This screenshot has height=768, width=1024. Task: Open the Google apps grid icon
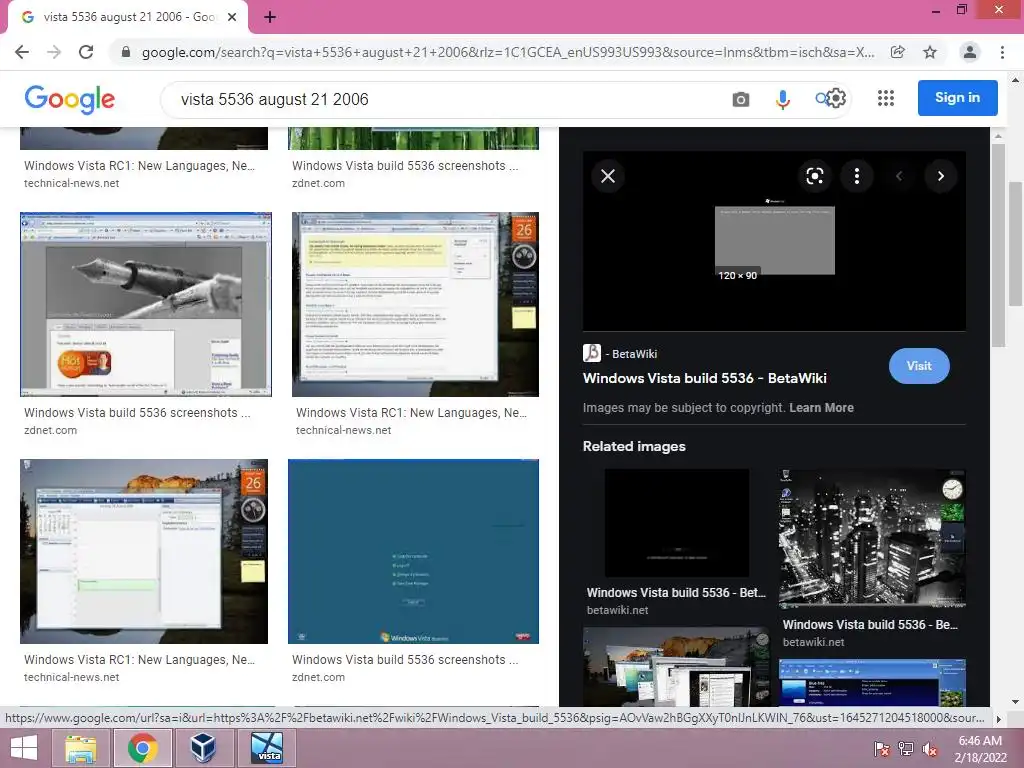coord(886,98)
